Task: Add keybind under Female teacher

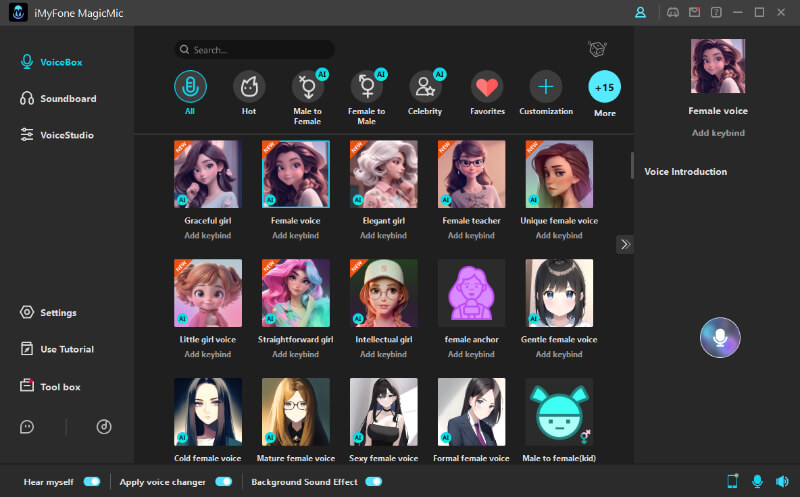Action: pyautogui.click(x=471, y=235)
